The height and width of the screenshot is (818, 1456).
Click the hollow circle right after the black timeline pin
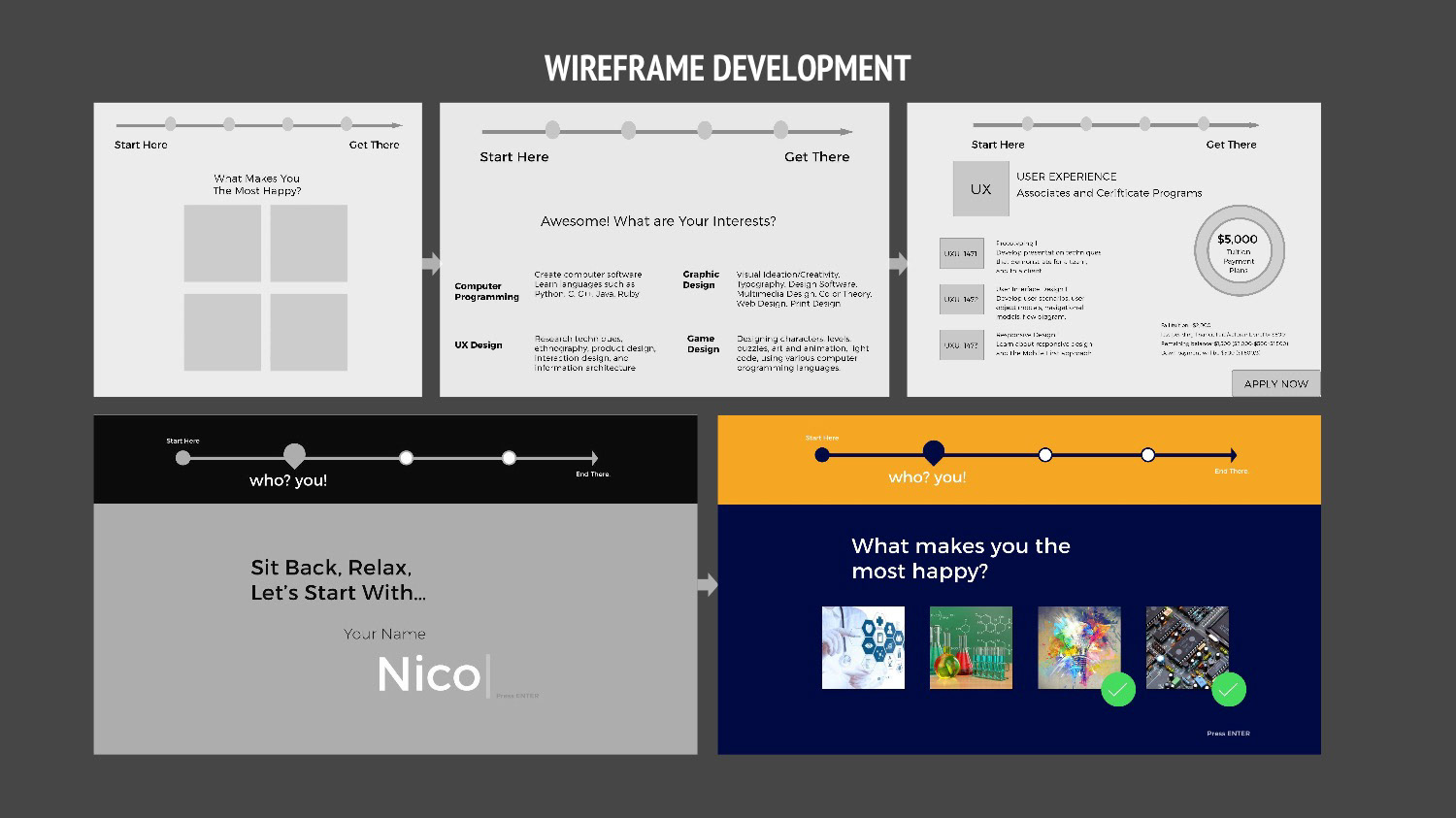tap(406, 458)
